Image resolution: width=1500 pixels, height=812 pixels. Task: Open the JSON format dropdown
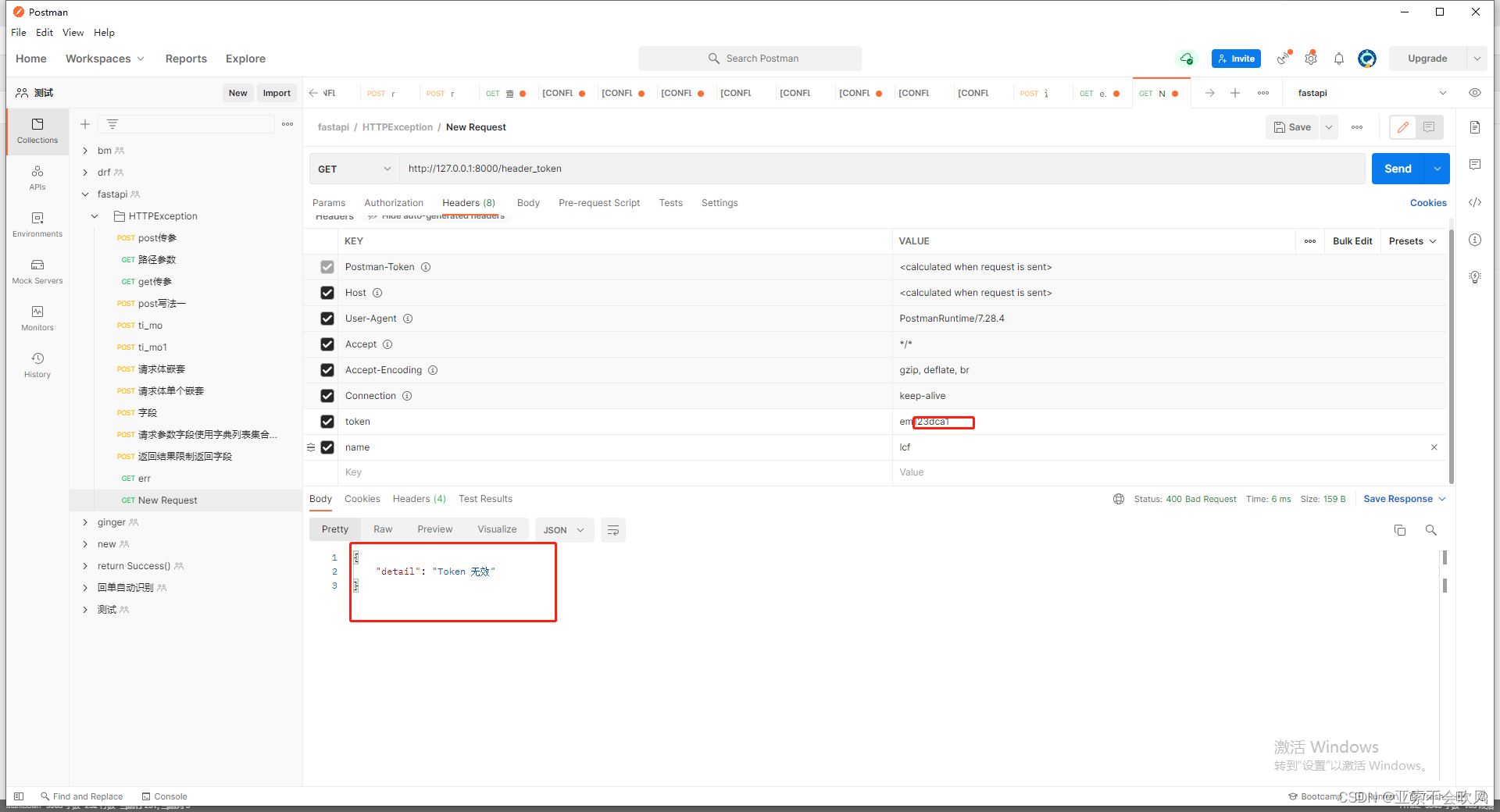coord(564,530)
